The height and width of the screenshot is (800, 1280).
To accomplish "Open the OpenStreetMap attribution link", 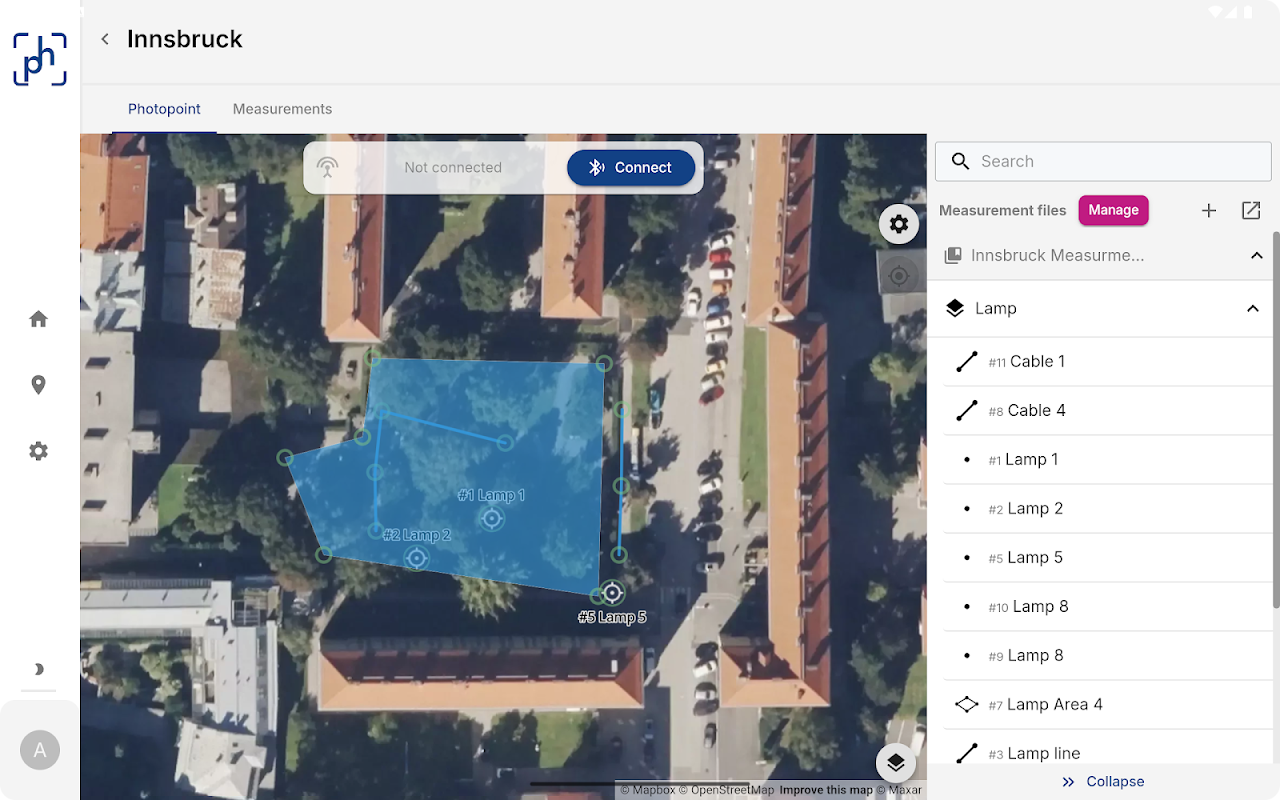I will pos(726,790).
